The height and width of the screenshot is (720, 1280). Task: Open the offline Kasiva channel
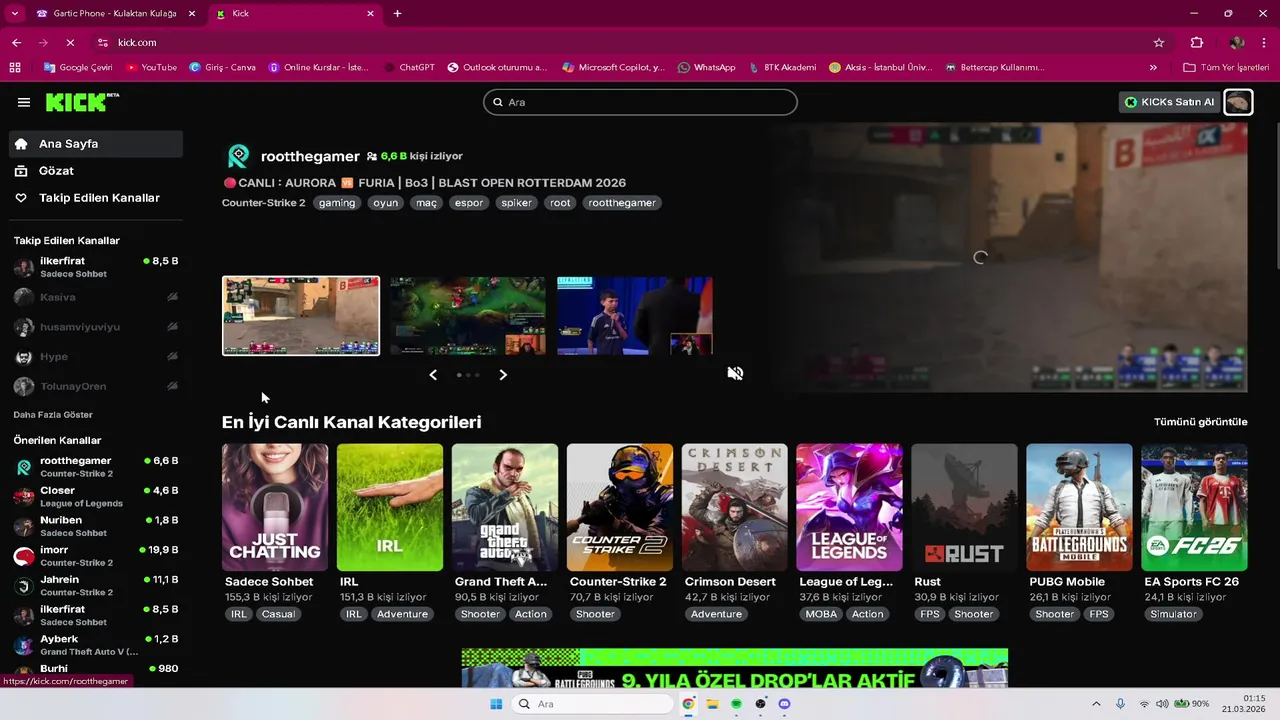coord(96,297)
